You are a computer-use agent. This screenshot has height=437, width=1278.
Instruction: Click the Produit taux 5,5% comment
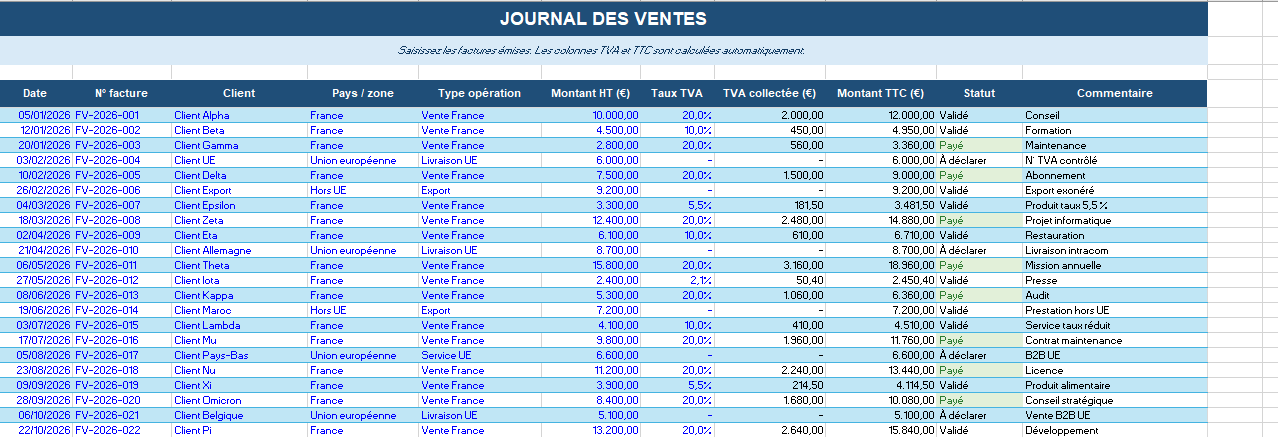(x=1114, y=205)
